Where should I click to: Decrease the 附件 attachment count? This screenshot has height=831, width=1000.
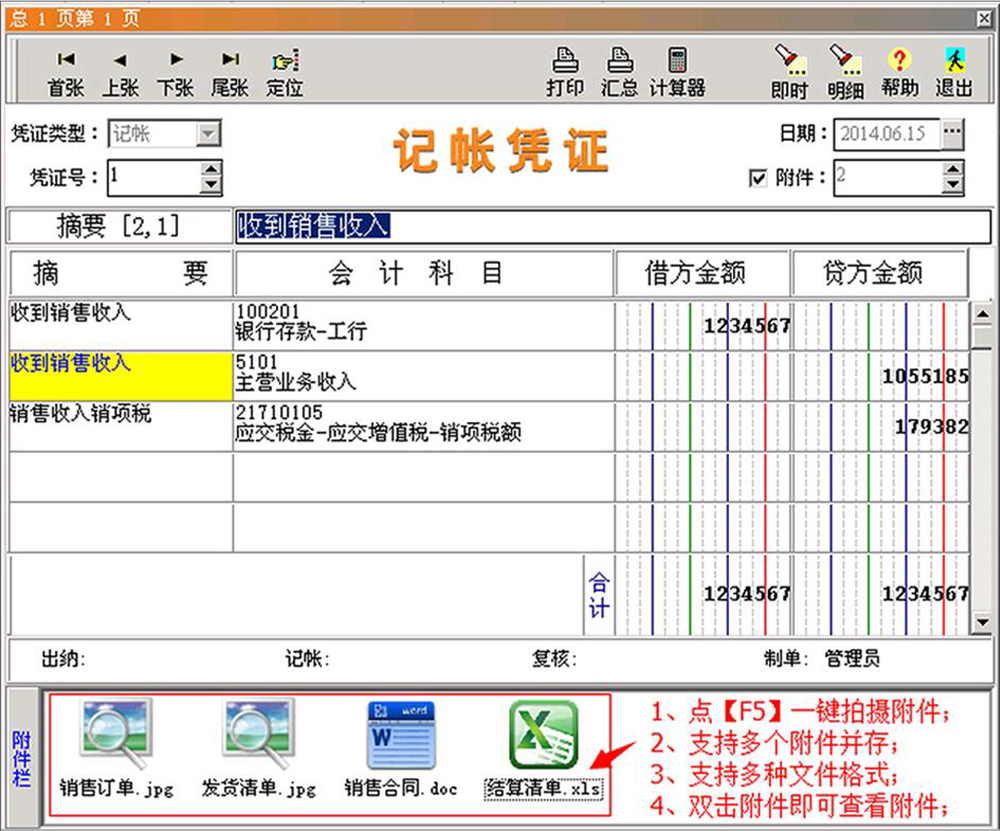click(953, 186)
